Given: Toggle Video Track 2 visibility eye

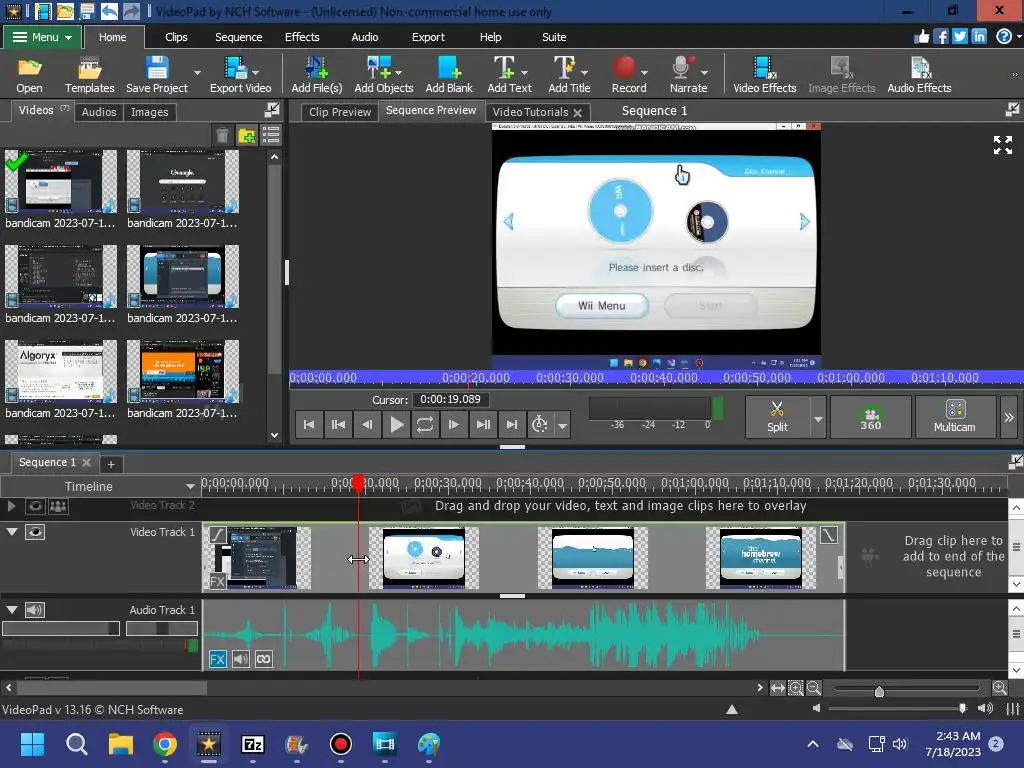Looking at the screenshot, I should tap(35, 506).
